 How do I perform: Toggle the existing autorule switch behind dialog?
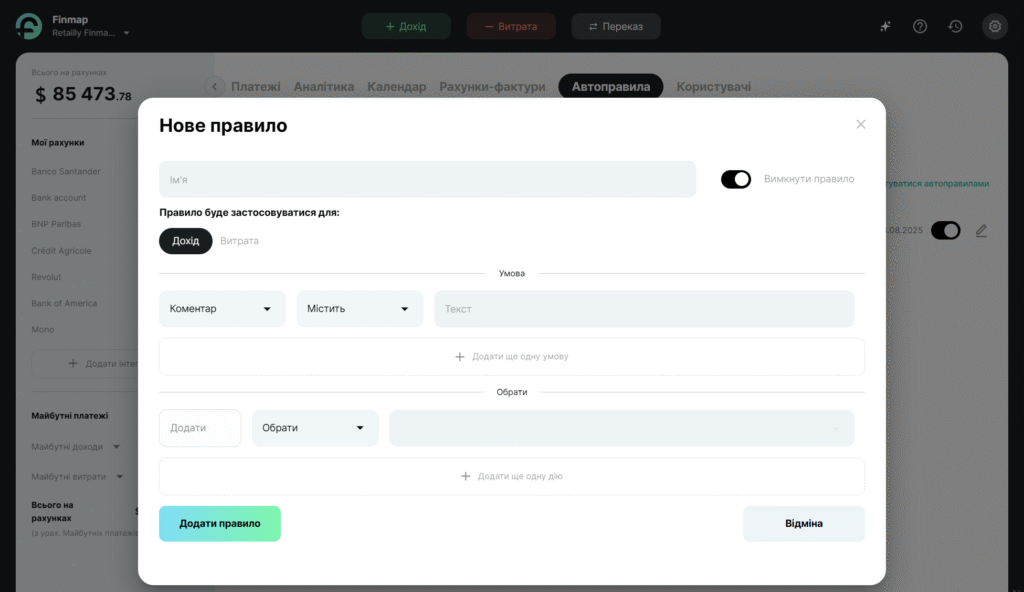click(945, 231)
